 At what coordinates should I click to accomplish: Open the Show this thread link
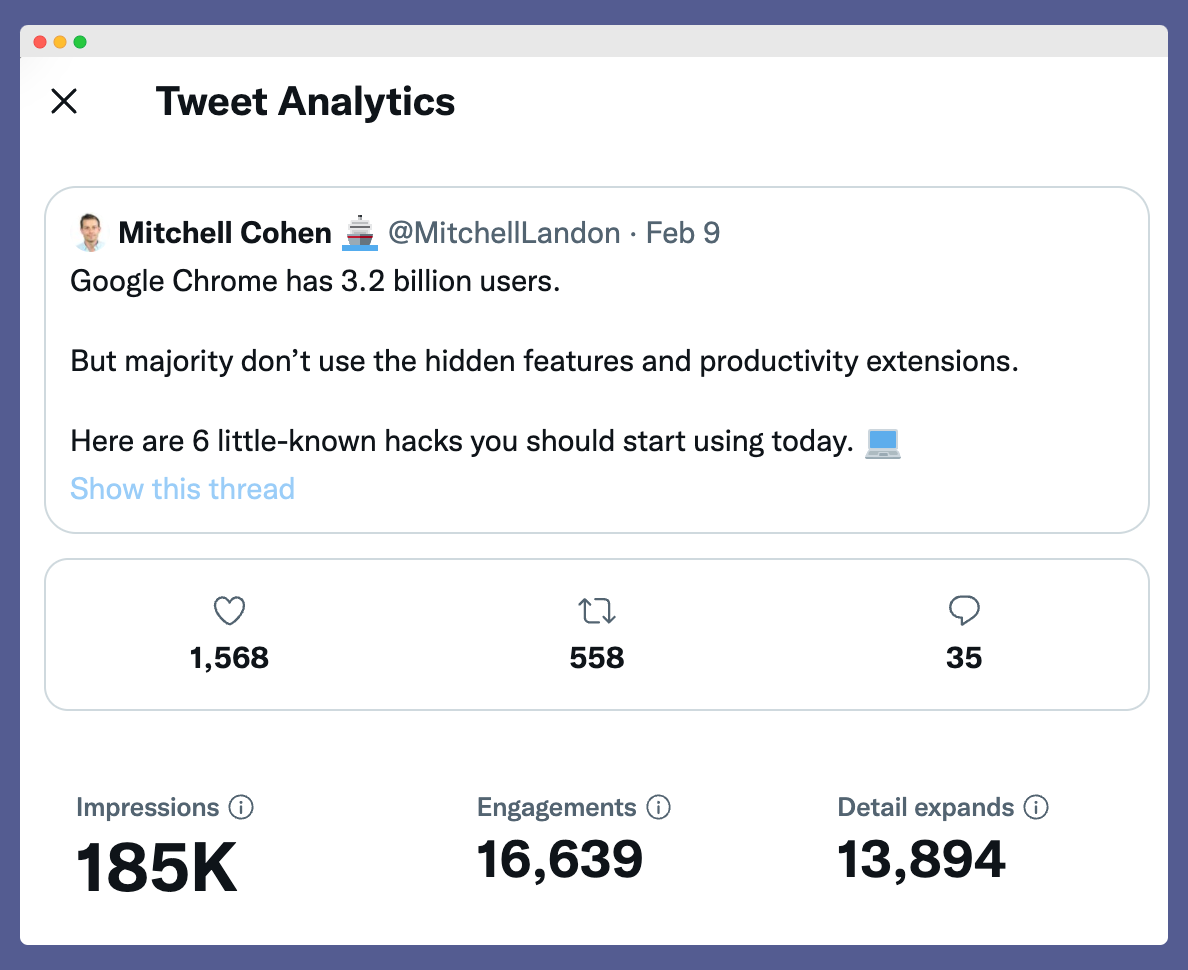point(182,489)
